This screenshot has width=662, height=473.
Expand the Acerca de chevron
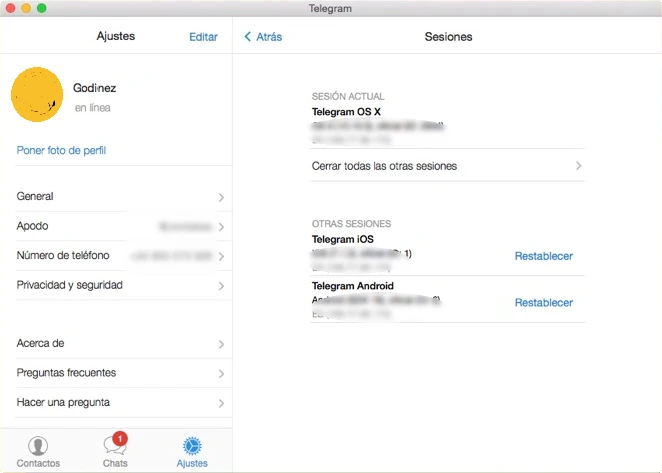coord(221,344)
